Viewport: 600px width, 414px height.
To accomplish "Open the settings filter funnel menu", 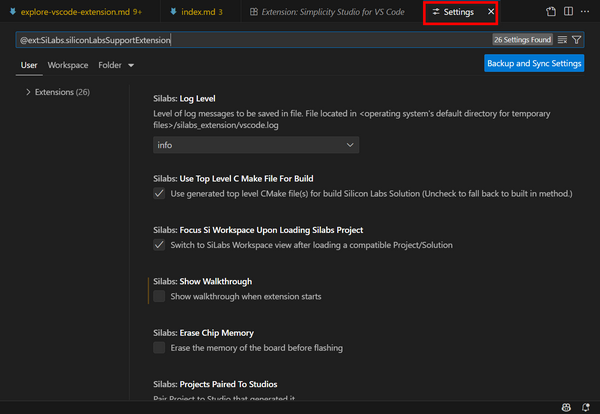I will pos(576,40).
